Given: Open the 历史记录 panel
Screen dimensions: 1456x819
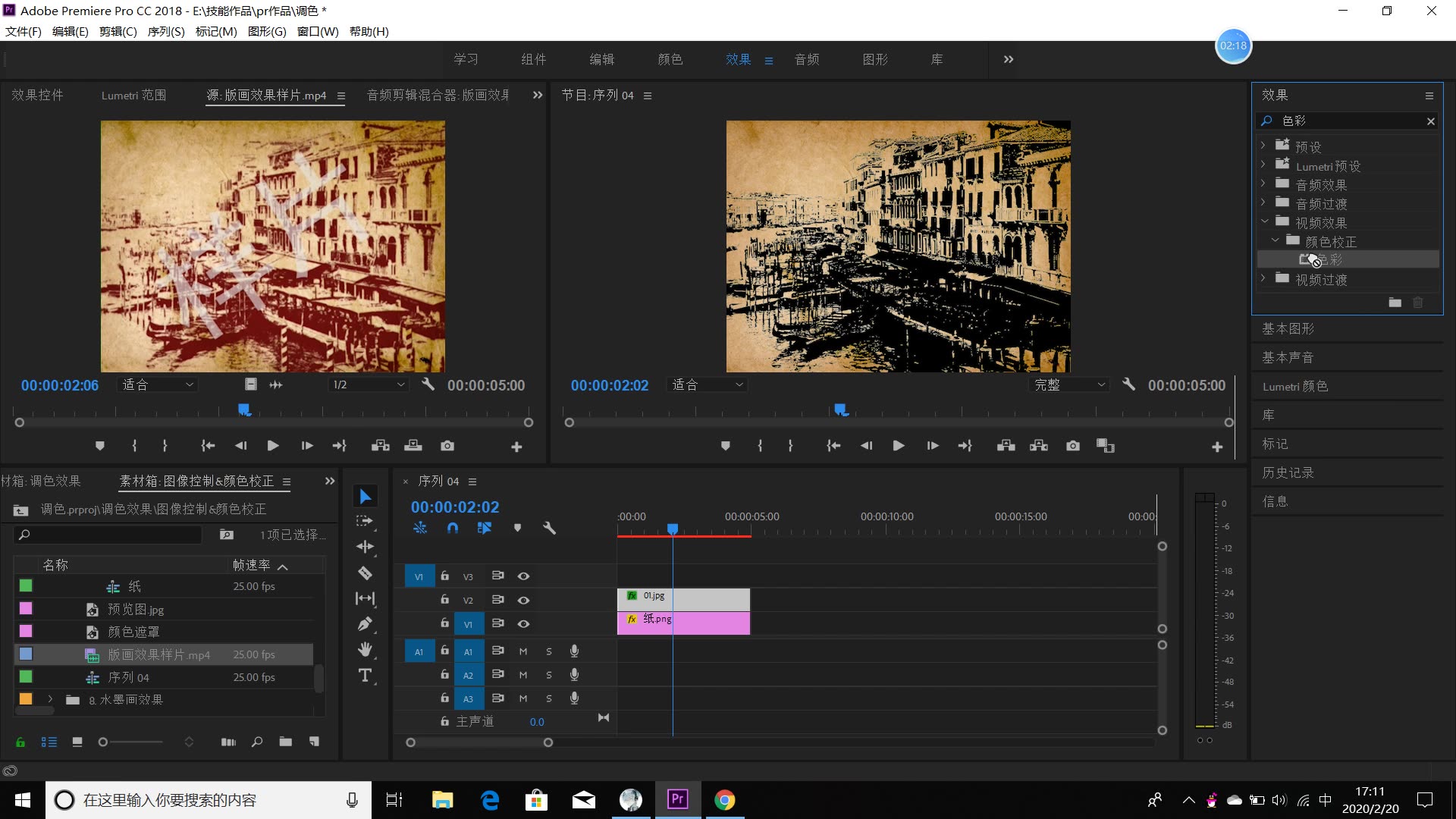Looking at the screenshot, I should tap(1288, 472).
